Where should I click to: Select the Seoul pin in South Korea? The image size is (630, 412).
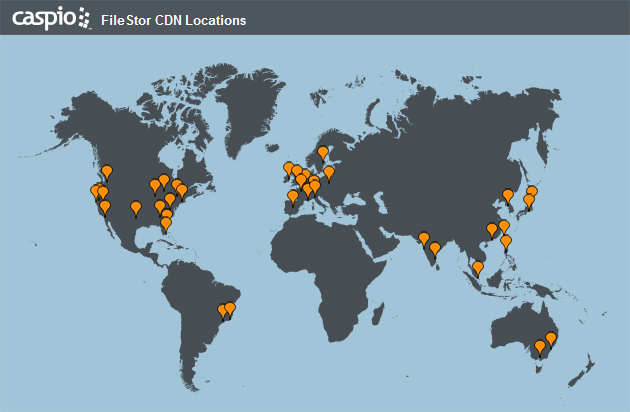(x=508, y=195)
